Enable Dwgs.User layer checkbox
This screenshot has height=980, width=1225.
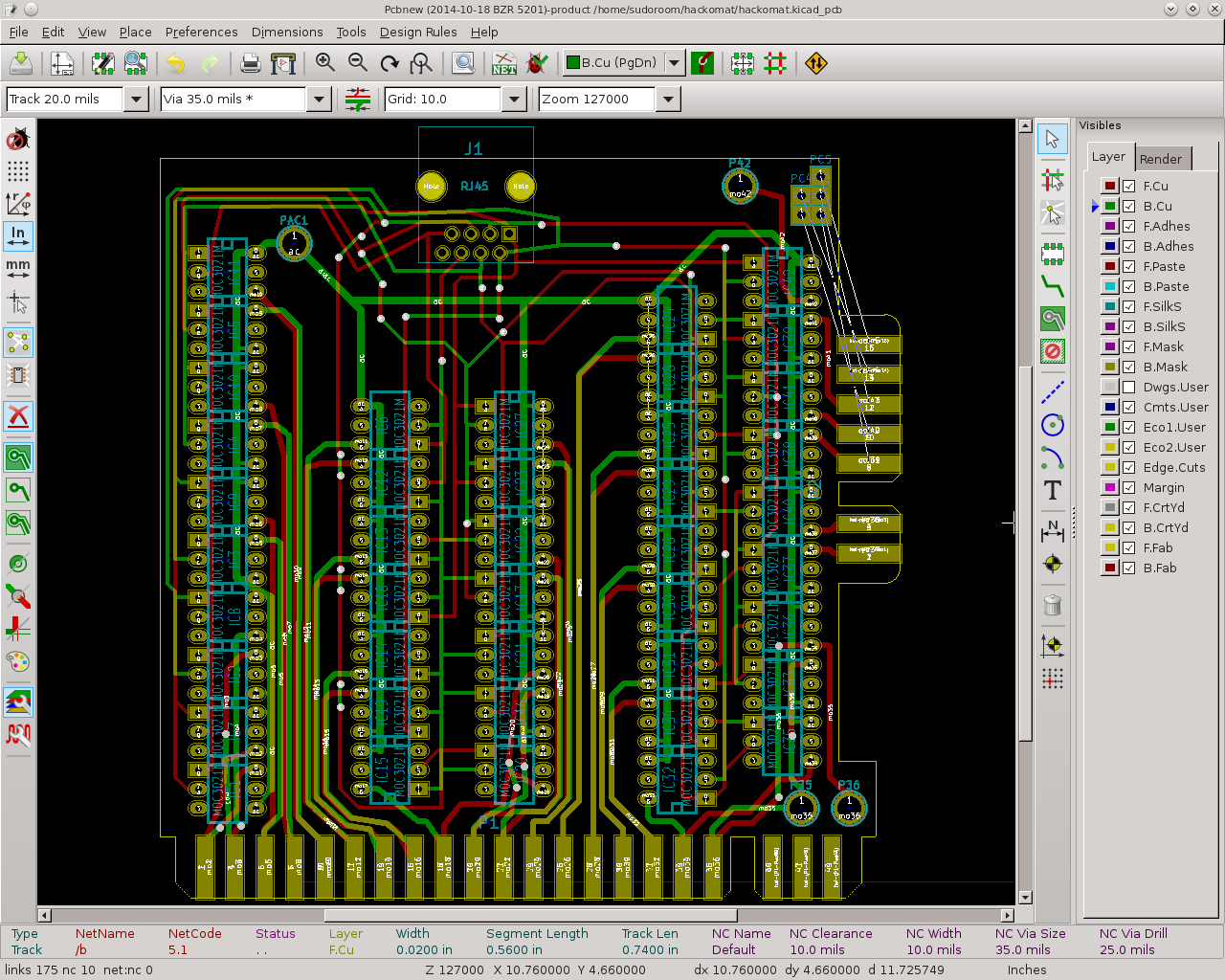[1129, 387]
